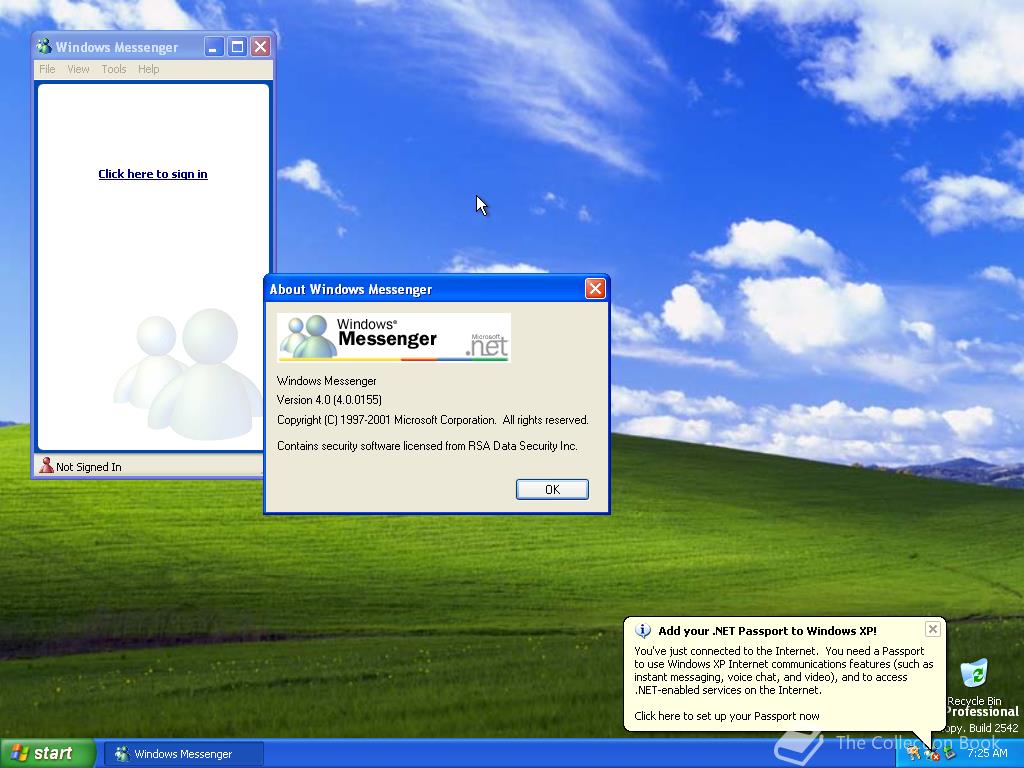Select the Recycle Bin desktop icon

[x=974, y=681]
